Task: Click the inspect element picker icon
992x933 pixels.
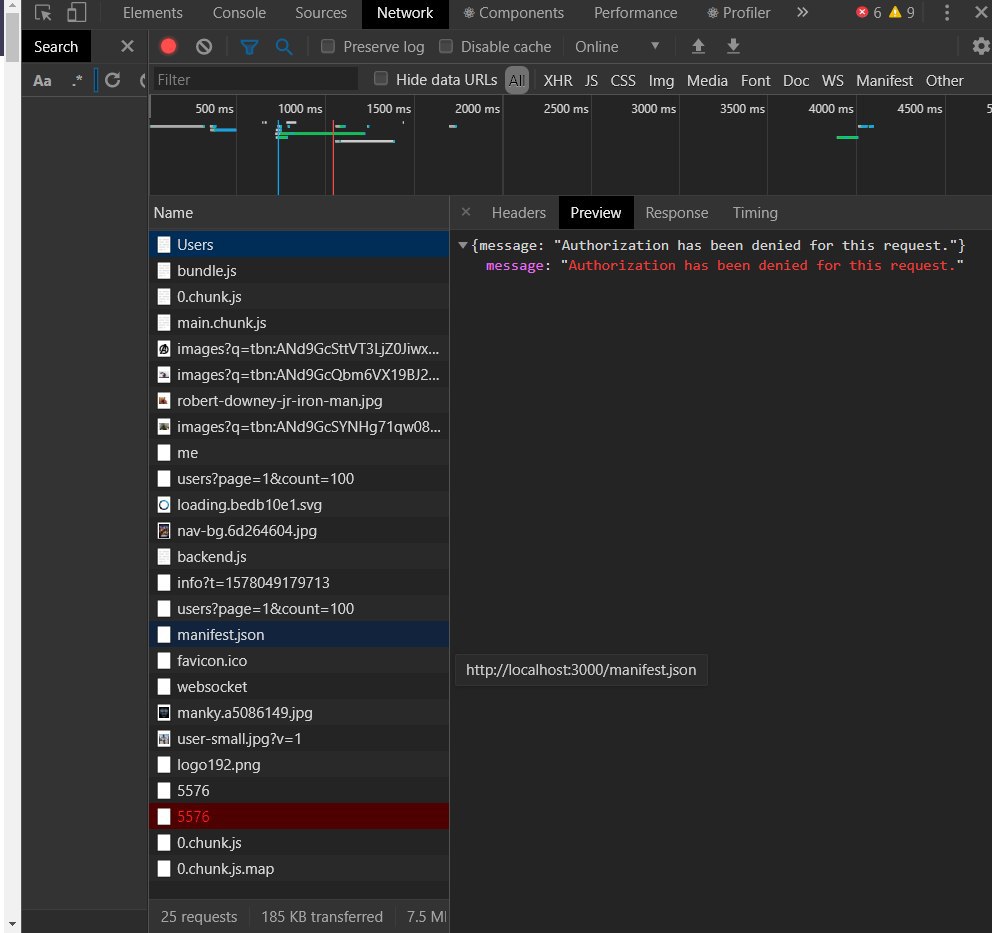Action: [43, 13]
